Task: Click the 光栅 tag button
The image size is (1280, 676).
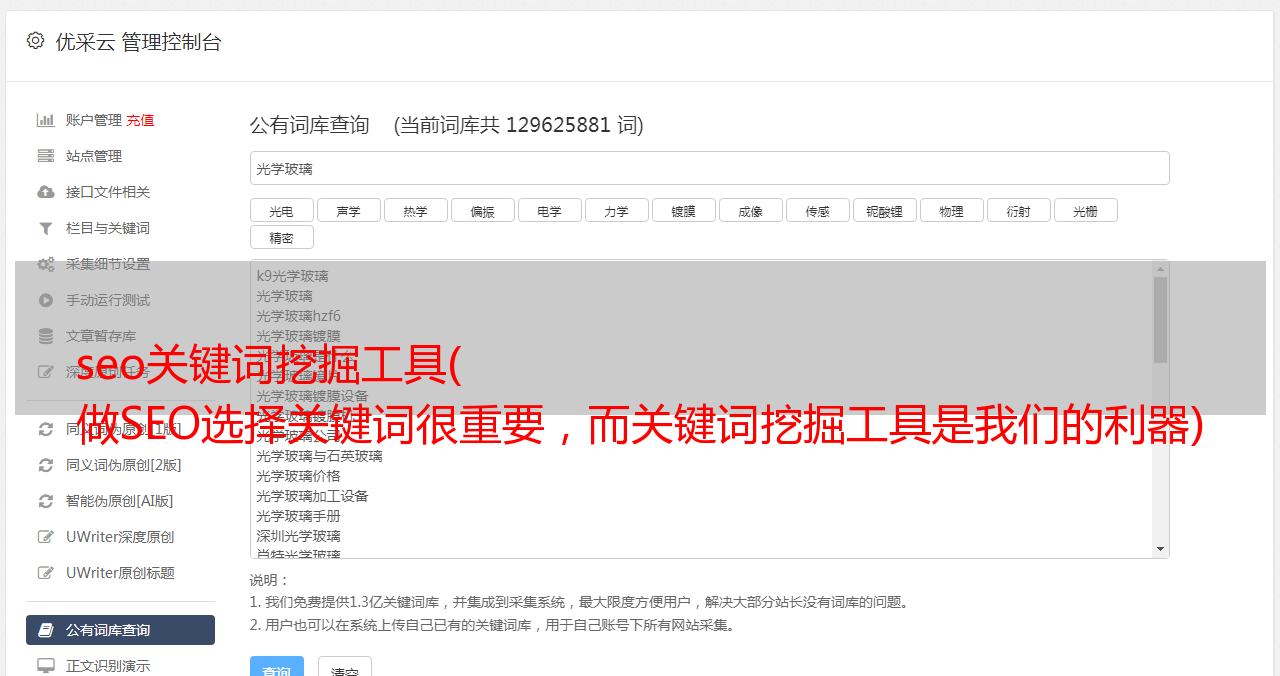Action: pos(1085,210)
